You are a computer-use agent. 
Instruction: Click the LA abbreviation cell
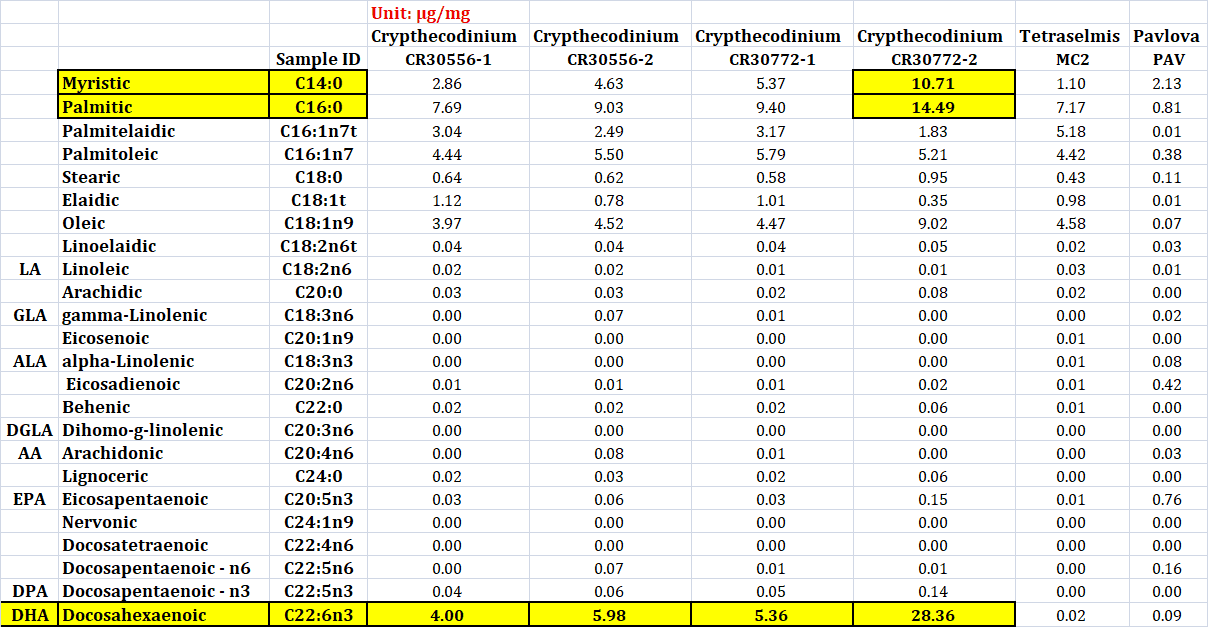click(30, 269)
